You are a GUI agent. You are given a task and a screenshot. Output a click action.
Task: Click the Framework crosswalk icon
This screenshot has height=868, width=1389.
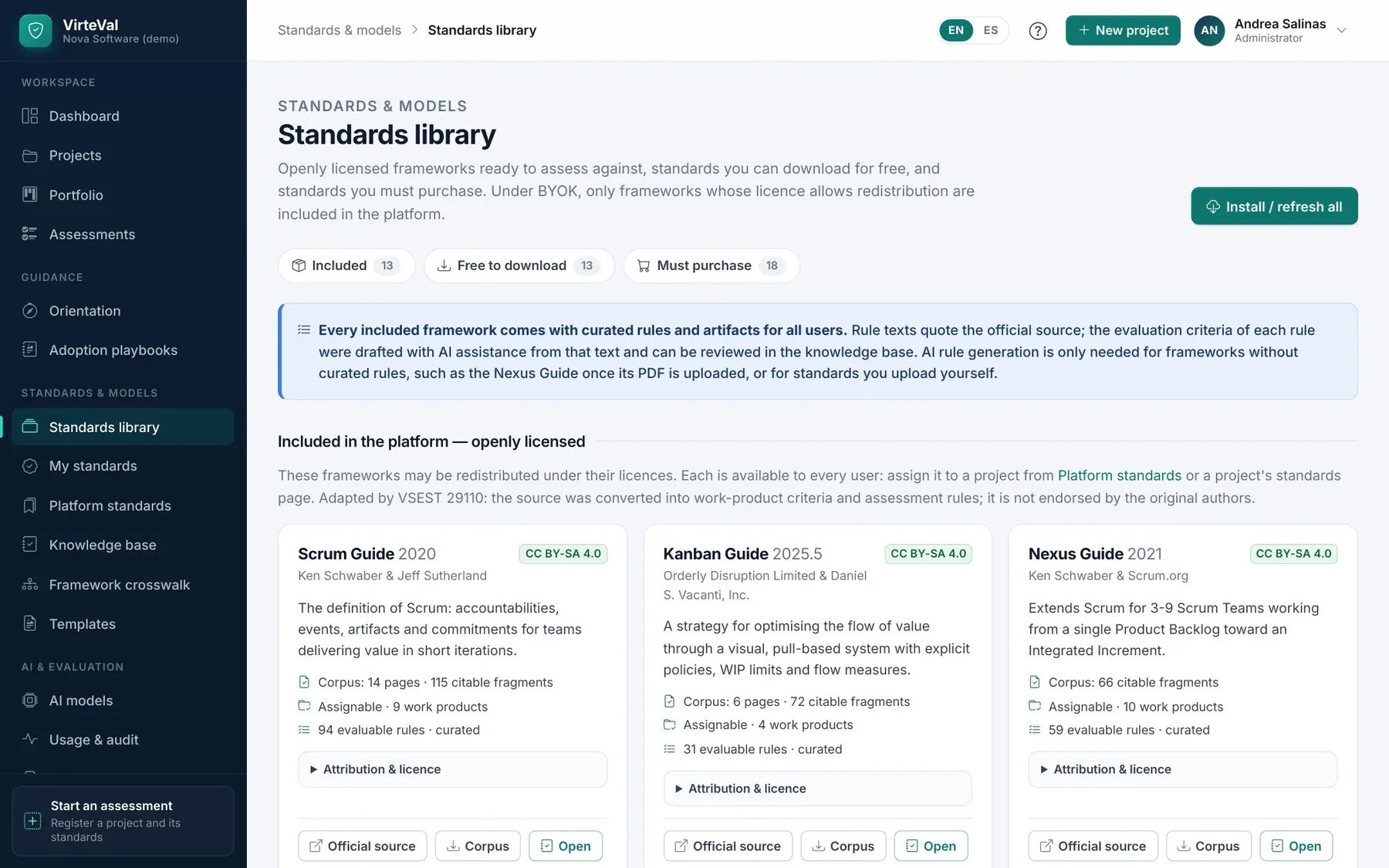tap(29, 584)
